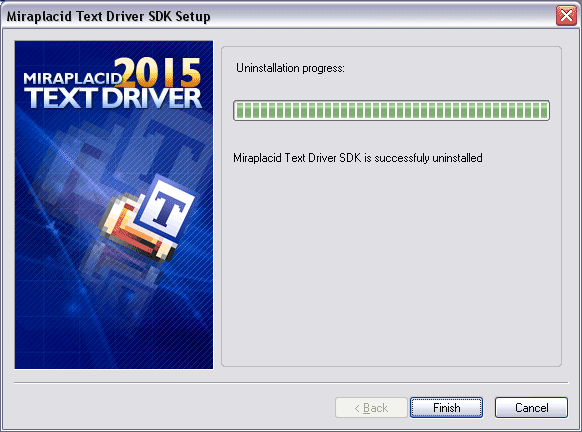Click the Finish button

[446, 408]
